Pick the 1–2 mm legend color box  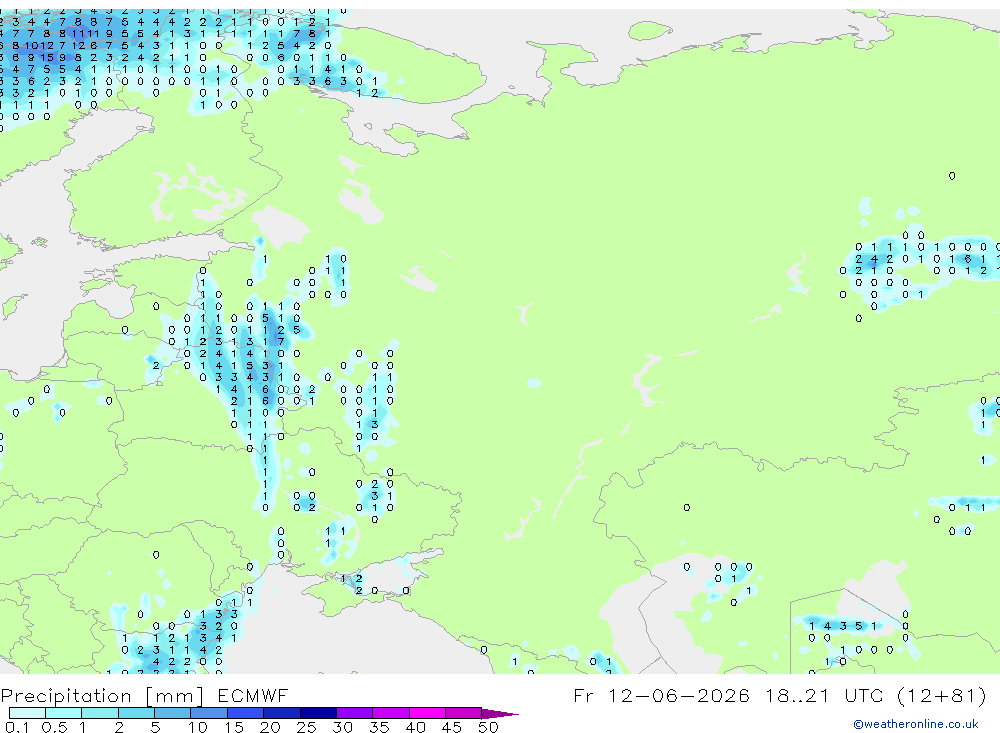pos(100,713)
